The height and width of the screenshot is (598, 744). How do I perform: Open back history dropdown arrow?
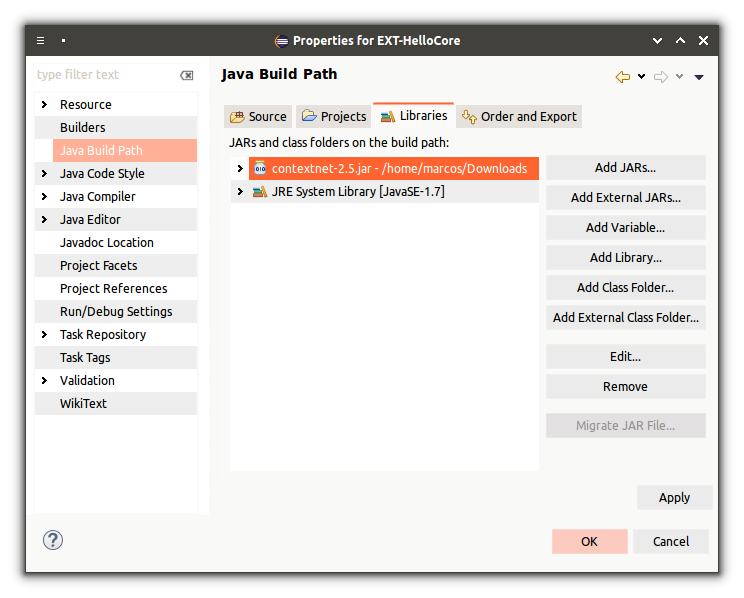(x=641, y=77)
